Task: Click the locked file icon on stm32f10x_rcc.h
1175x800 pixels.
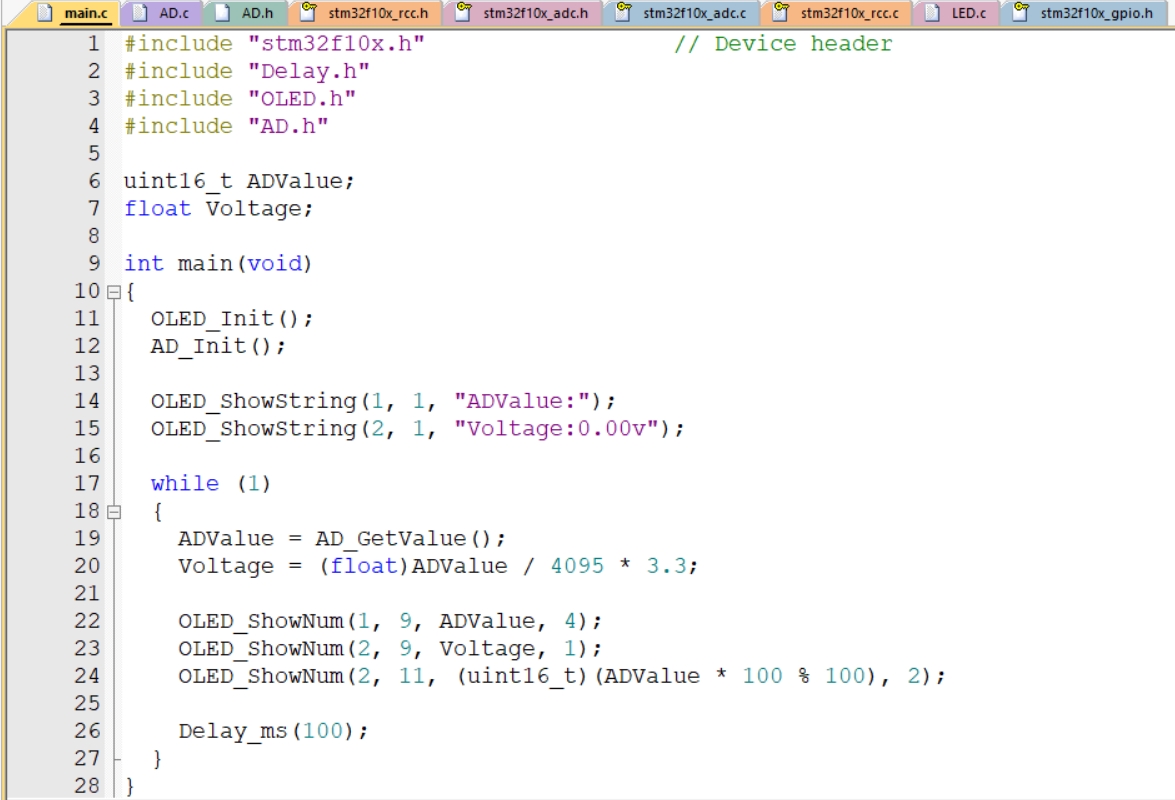Action: click(308, 11)
